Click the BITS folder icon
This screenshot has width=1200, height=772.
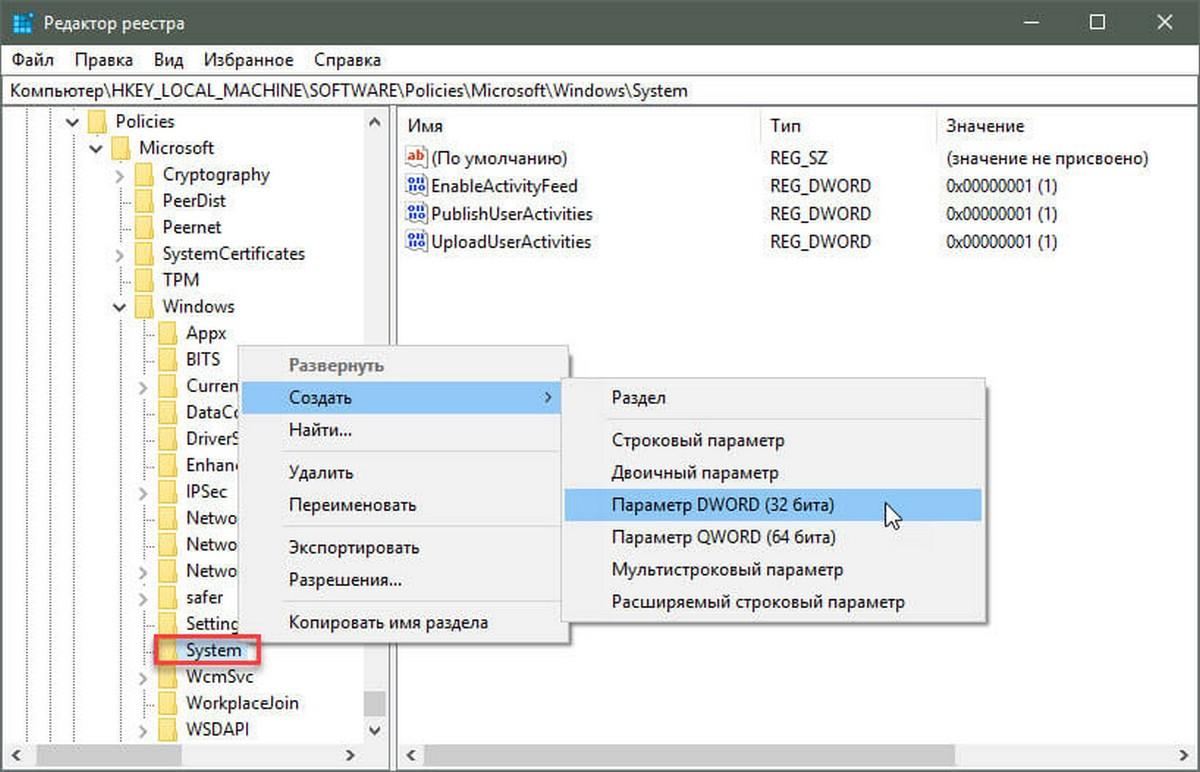[168, 359]
